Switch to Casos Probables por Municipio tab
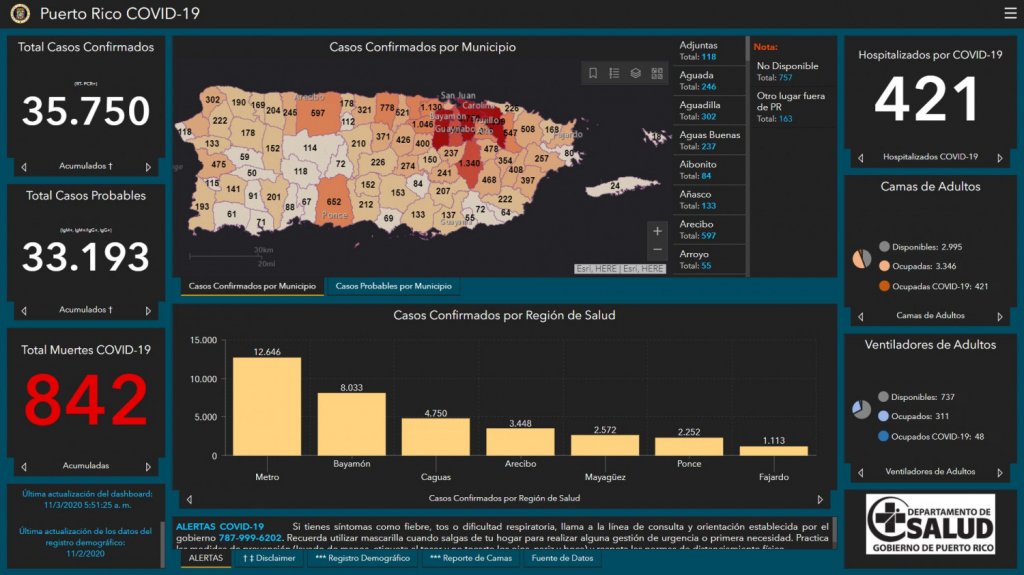1024x575 pixels. coord(392,287)
